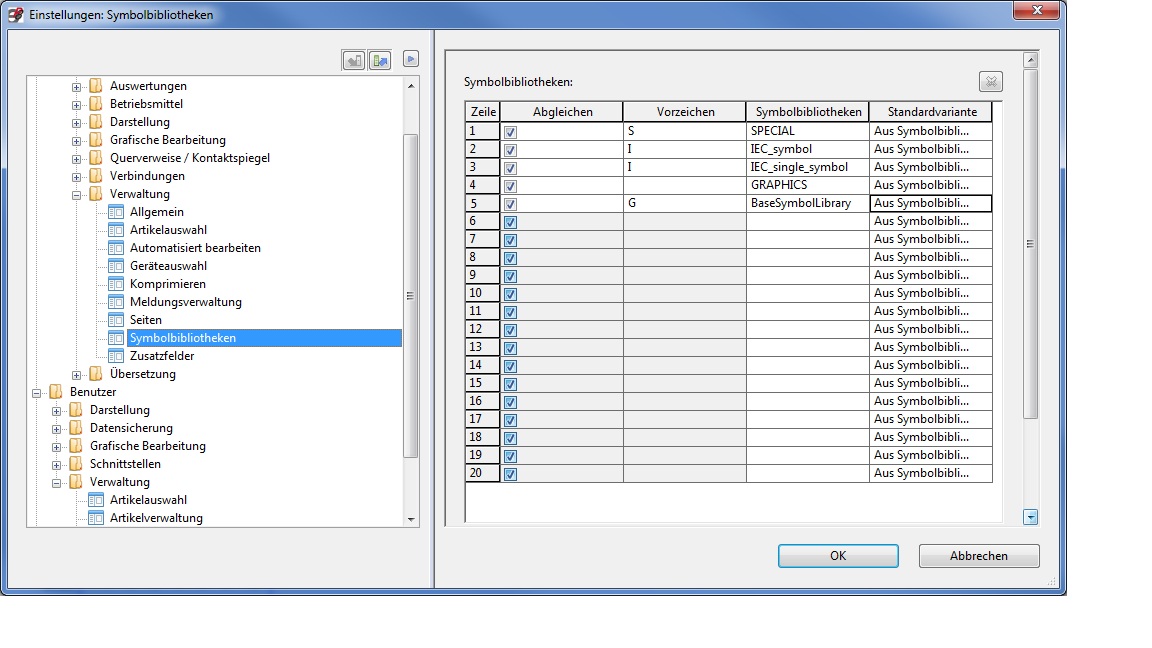Toggle Abgleichen checkbox for BaseSymbolLibrary row
1152x648 pixels.
point(510,204)
